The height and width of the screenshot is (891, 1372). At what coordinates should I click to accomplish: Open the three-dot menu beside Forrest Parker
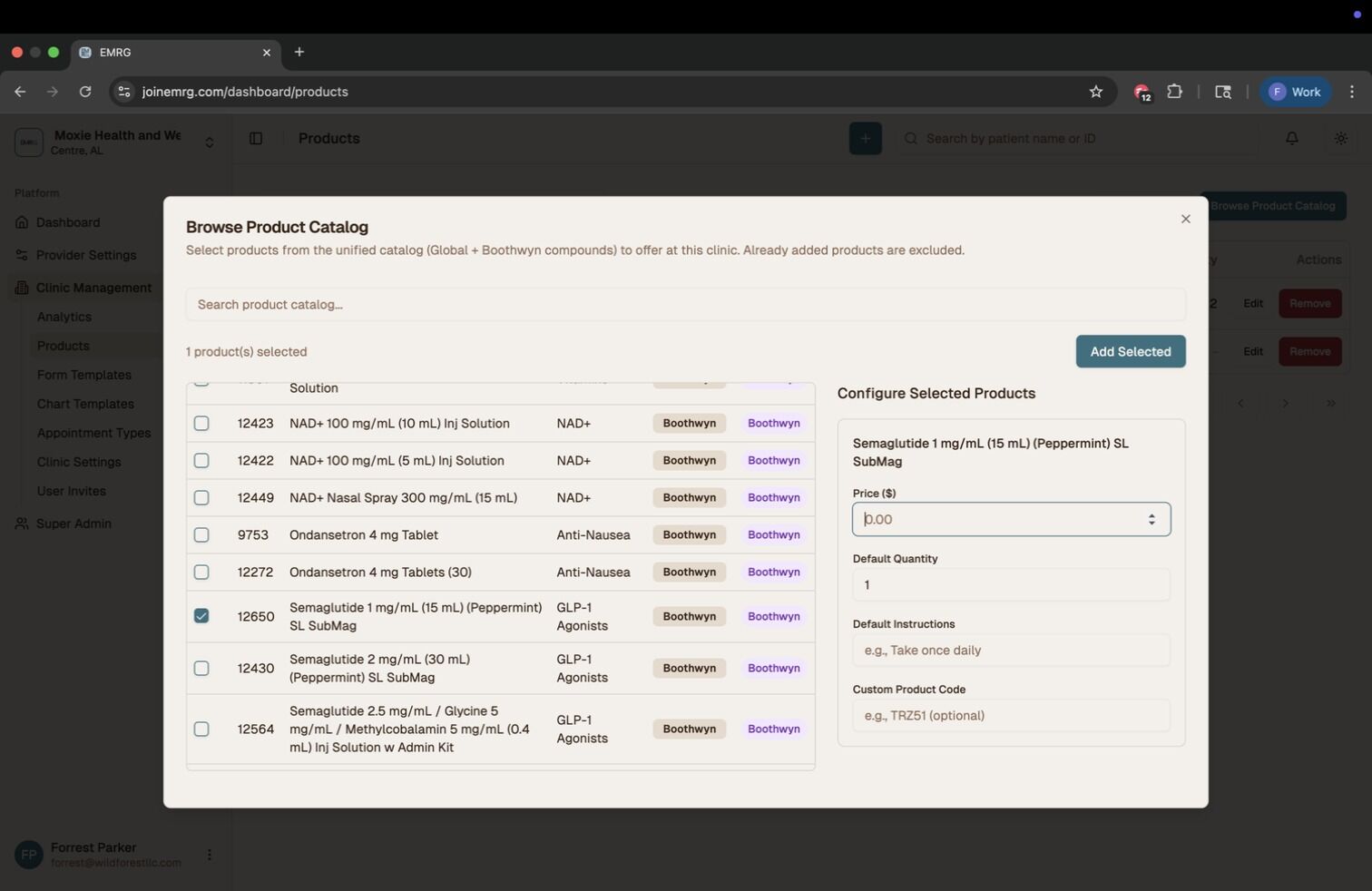coord(209,854)
